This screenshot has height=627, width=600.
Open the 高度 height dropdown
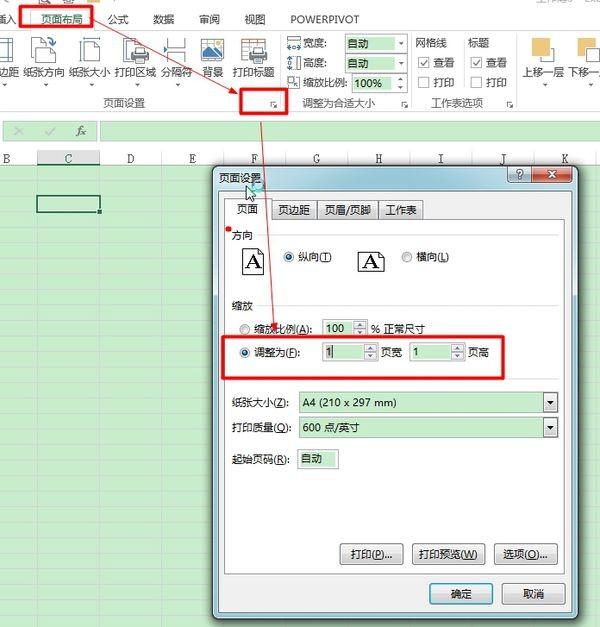point(401,63)
